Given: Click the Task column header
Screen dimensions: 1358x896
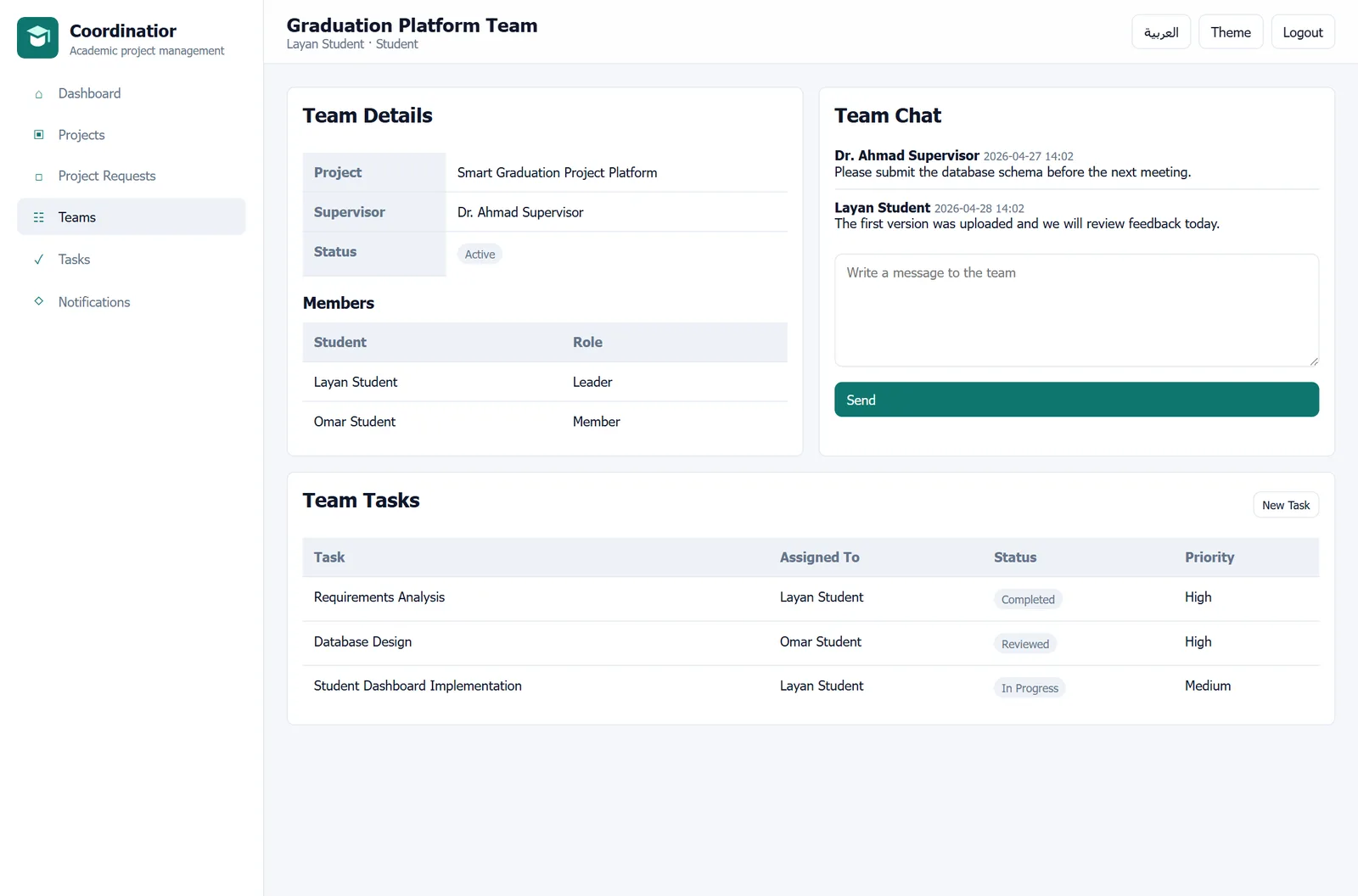Looking at the screenshot, I should (329, 557).
